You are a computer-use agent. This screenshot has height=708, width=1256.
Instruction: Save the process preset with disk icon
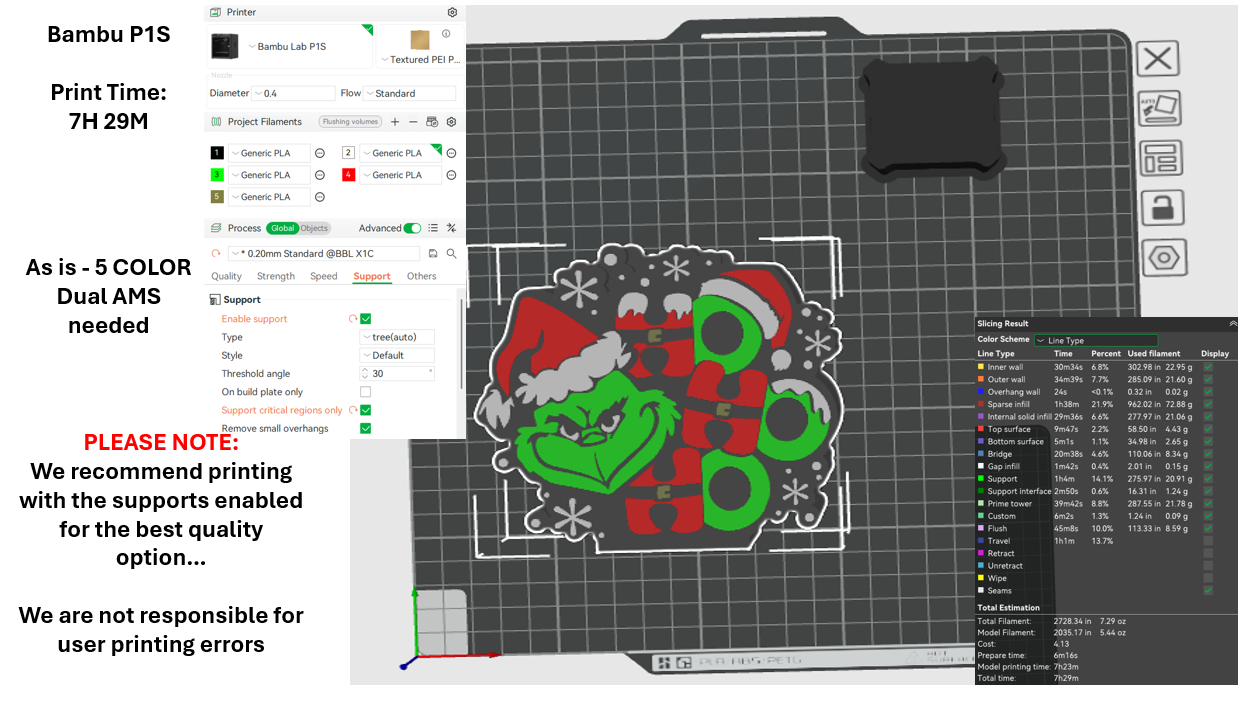point(433,254)
